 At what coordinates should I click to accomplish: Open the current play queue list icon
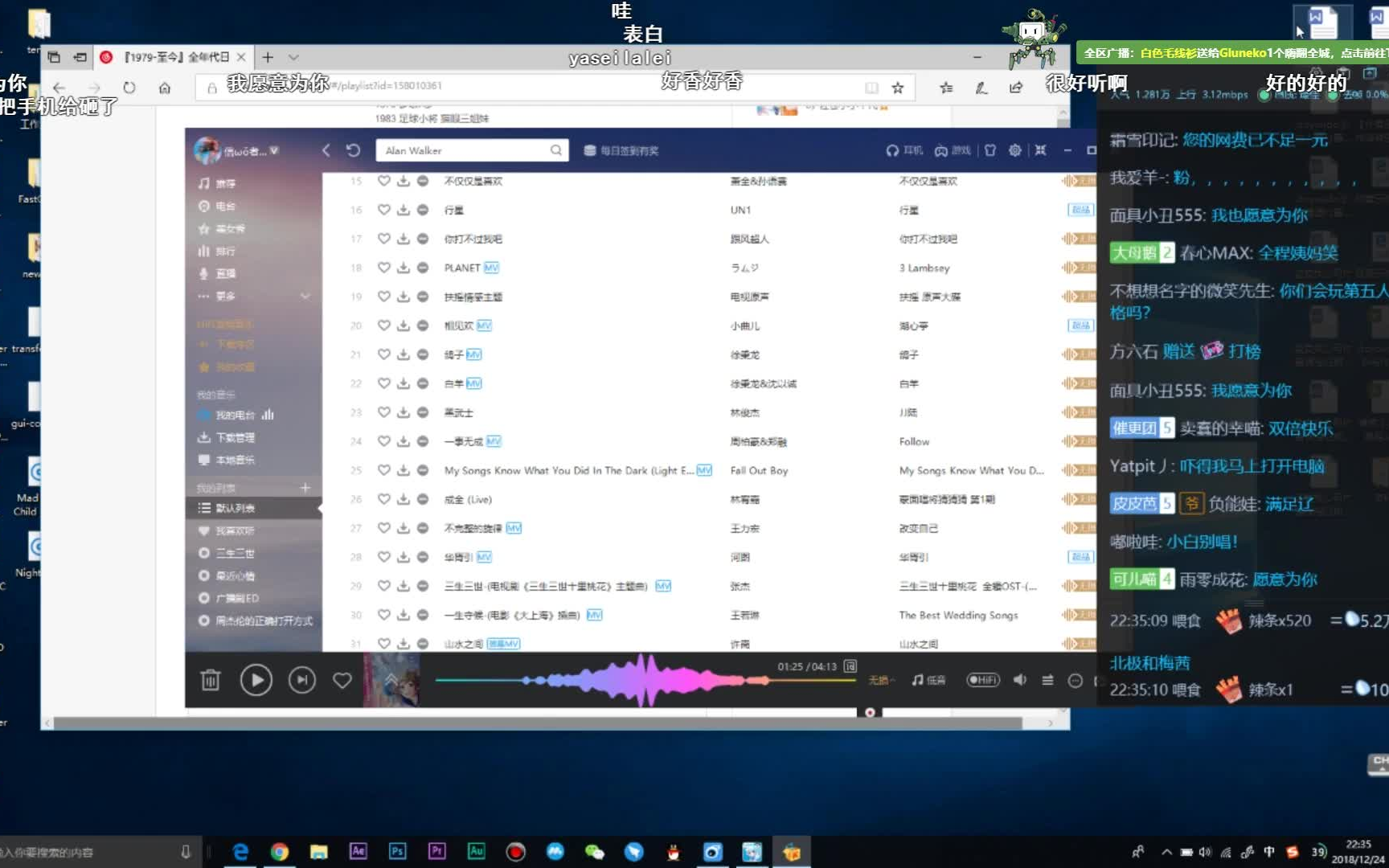[x=1047, y=680]
